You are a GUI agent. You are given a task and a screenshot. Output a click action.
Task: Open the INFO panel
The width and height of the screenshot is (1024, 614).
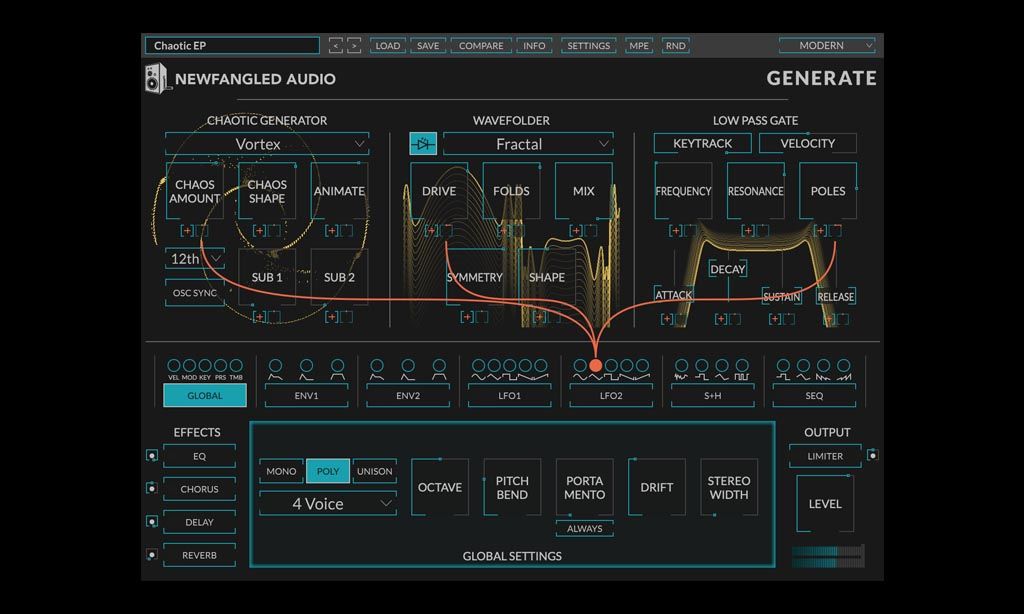tap(534, 46)
